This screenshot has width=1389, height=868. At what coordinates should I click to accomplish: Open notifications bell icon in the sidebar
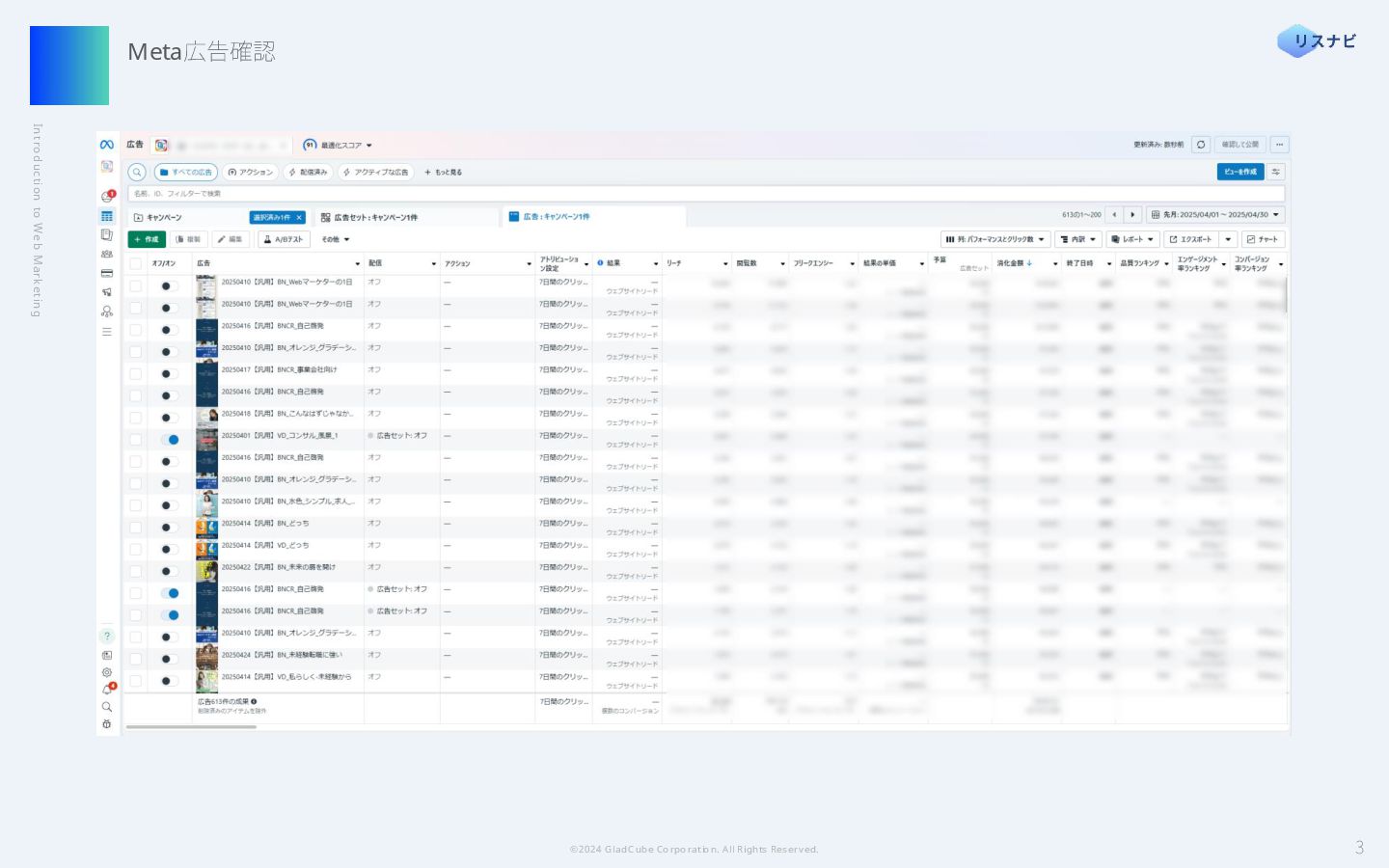point(107,691)
